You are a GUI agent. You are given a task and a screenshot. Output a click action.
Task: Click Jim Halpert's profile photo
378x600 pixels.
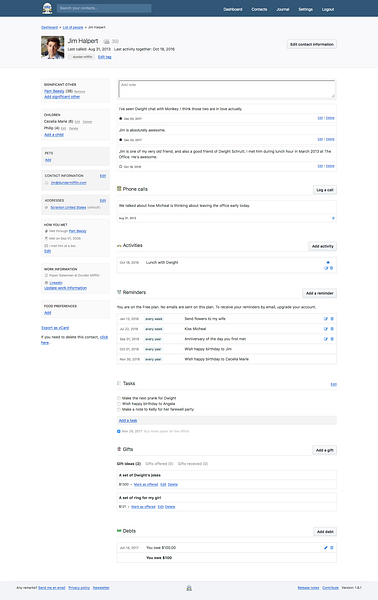tap(53, 47)
